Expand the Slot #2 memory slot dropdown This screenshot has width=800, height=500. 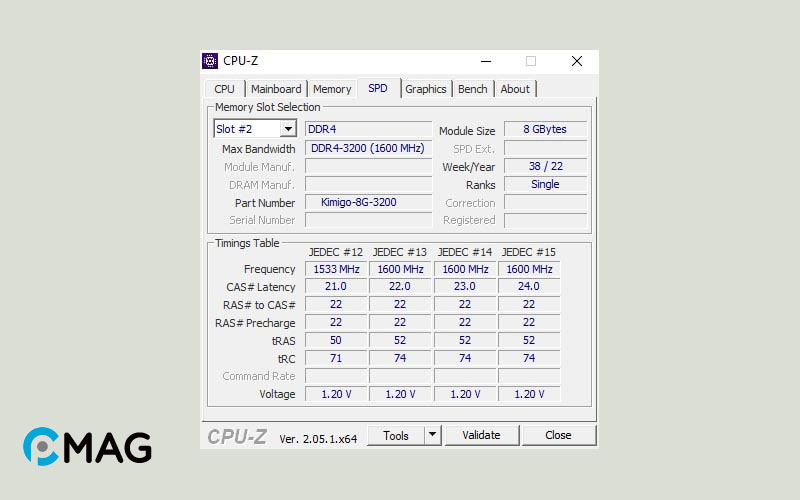pyautogui.click(x=288, y=129)
